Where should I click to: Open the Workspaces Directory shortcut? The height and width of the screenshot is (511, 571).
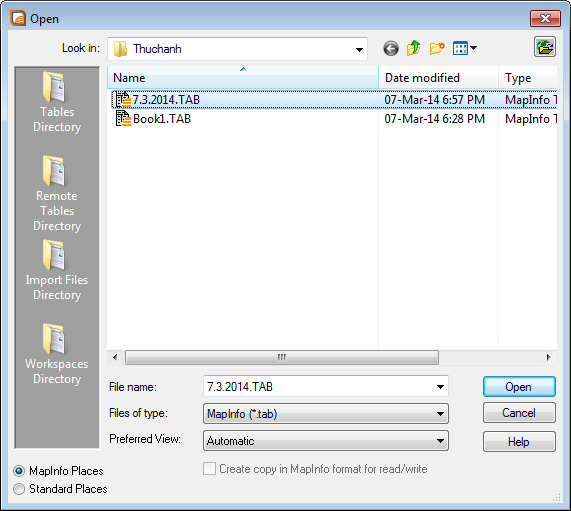click(57, 354)
